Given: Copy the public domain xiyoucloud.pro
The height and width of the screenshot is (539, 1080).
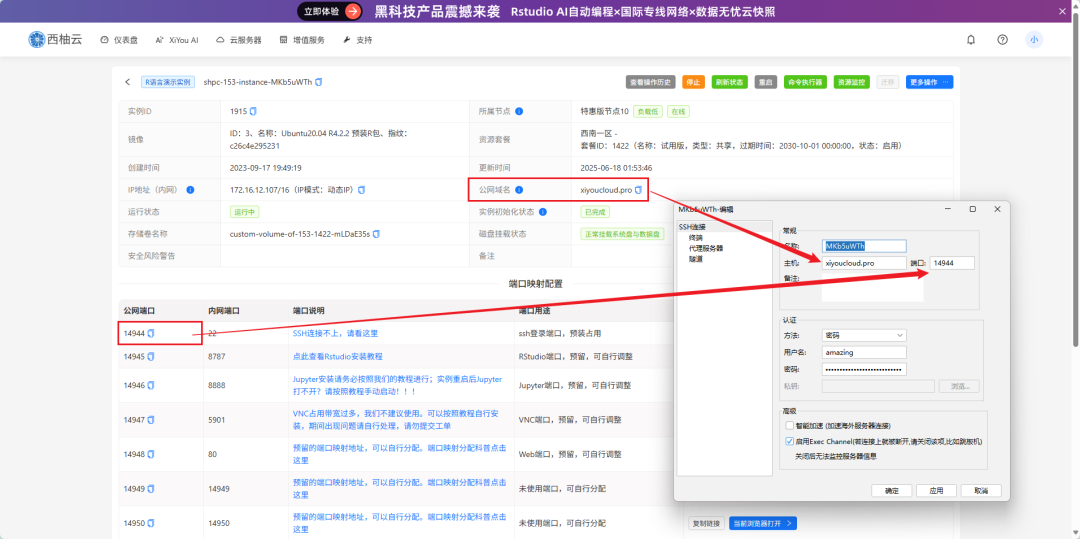Looking at the screenshot, I should pos(638,189).
